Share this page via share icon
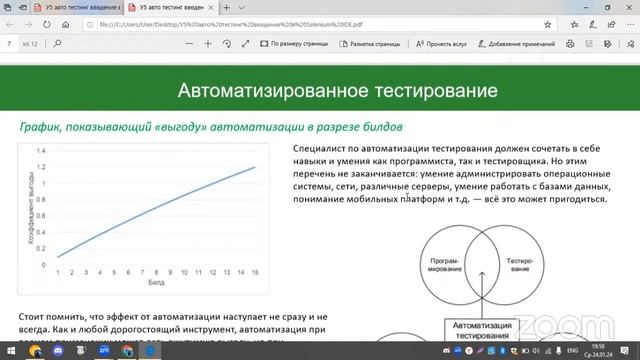 point(611,24)
